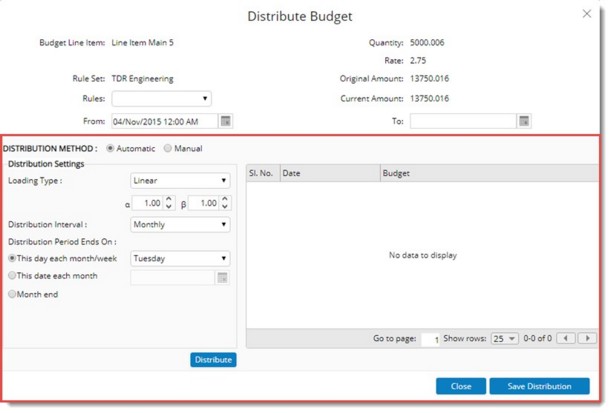Click the Go to page input field
Viewport: 611px width, 413px height.
tap(431, 339)
